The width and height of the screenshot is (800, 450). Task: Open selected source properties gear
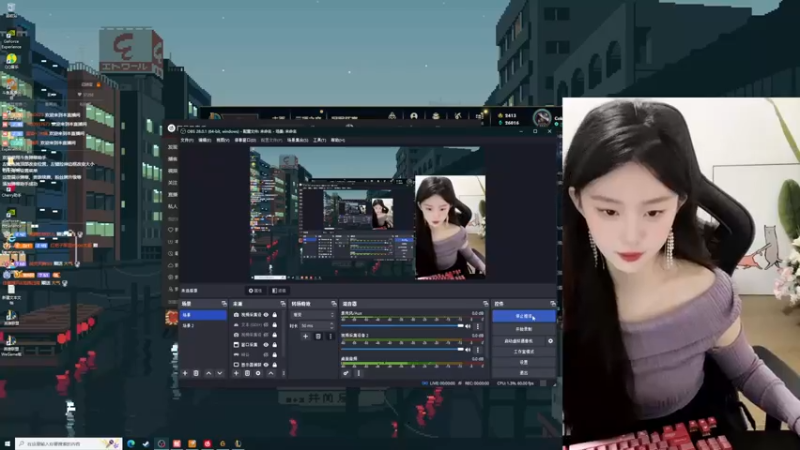(258, 373)
